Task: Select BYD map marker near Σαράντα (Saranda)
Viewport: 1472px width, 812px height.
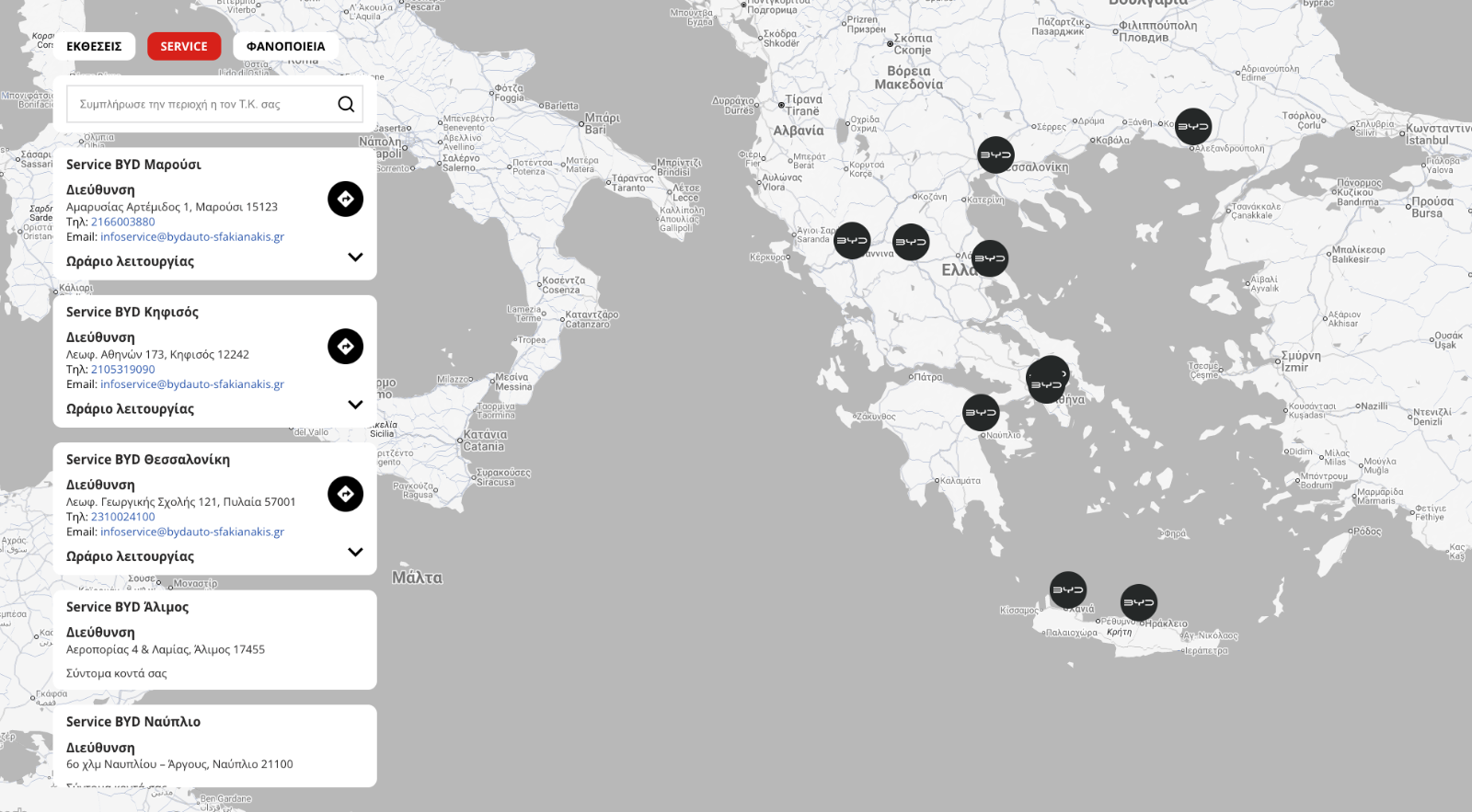Action: [x=852, y=241]
